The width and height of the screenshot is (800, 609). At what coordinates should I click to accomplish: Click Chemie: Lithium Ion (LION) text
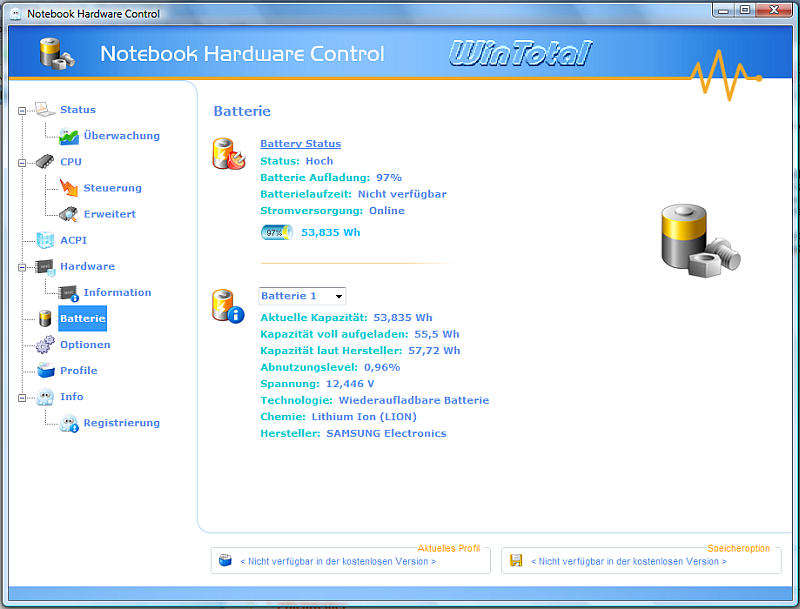pos(338,417)
